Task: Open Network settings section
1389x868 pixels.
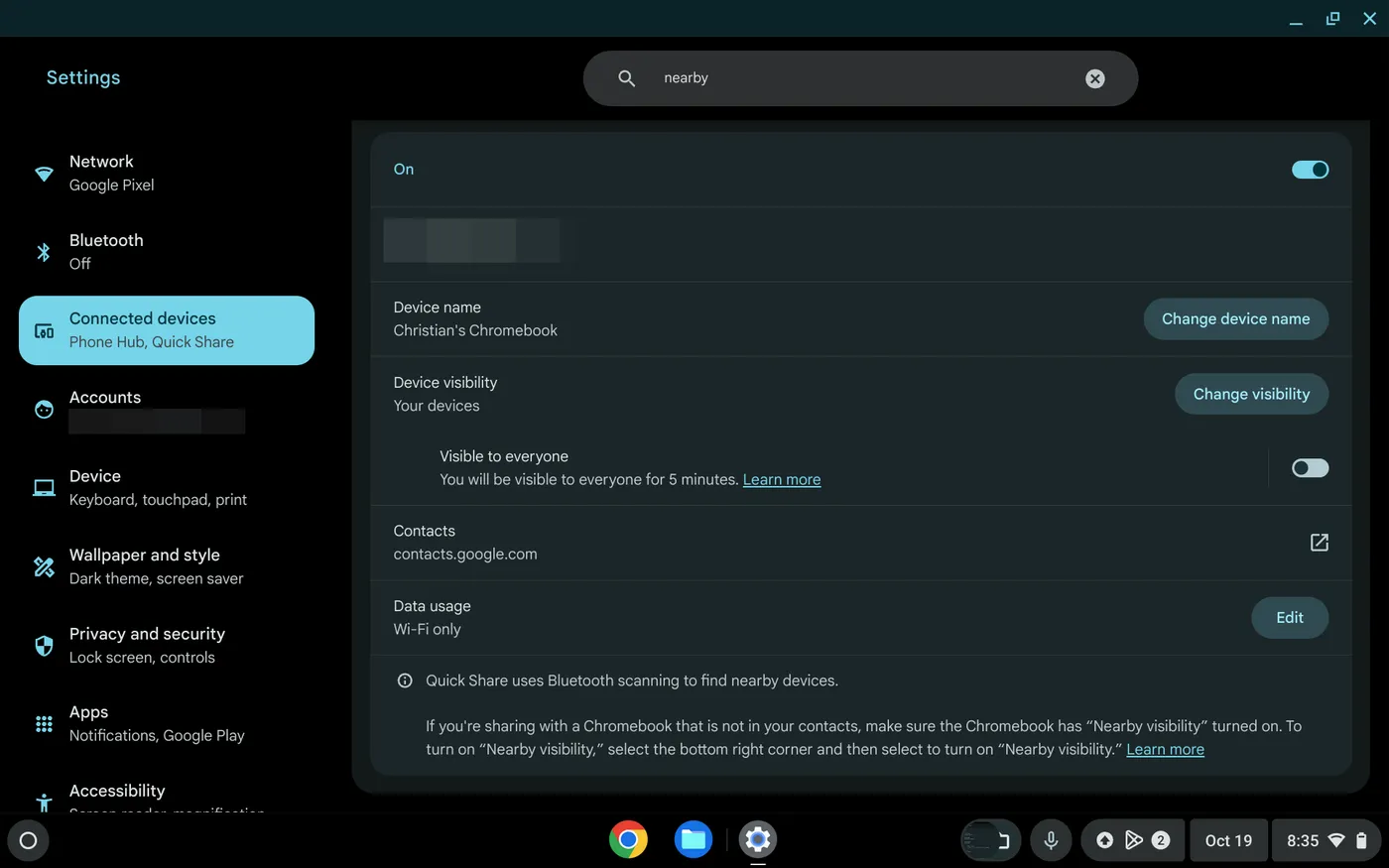Action: [167, 173]
